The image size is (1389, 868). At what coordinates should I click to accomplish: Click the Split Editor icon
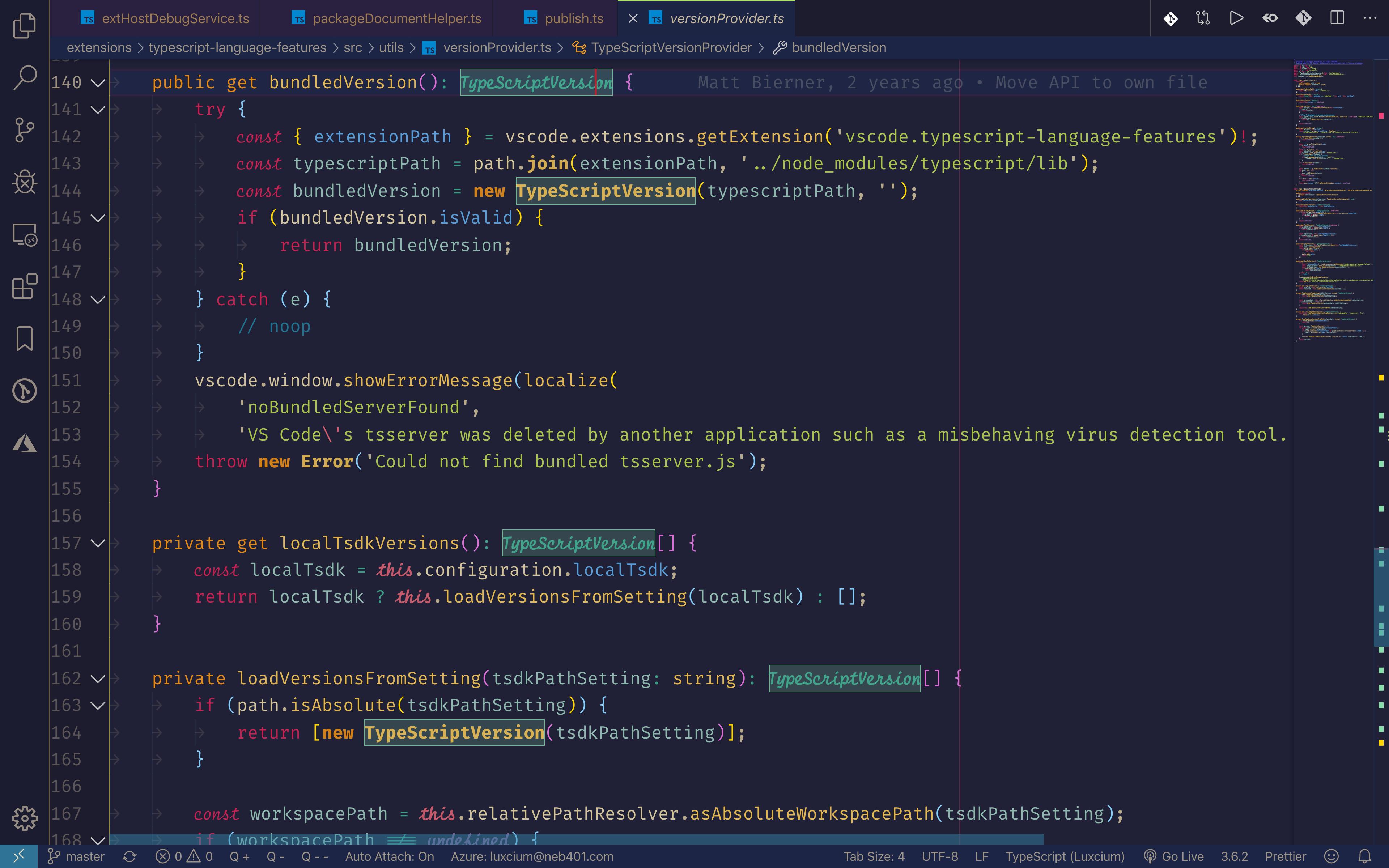click(1337, 18)
